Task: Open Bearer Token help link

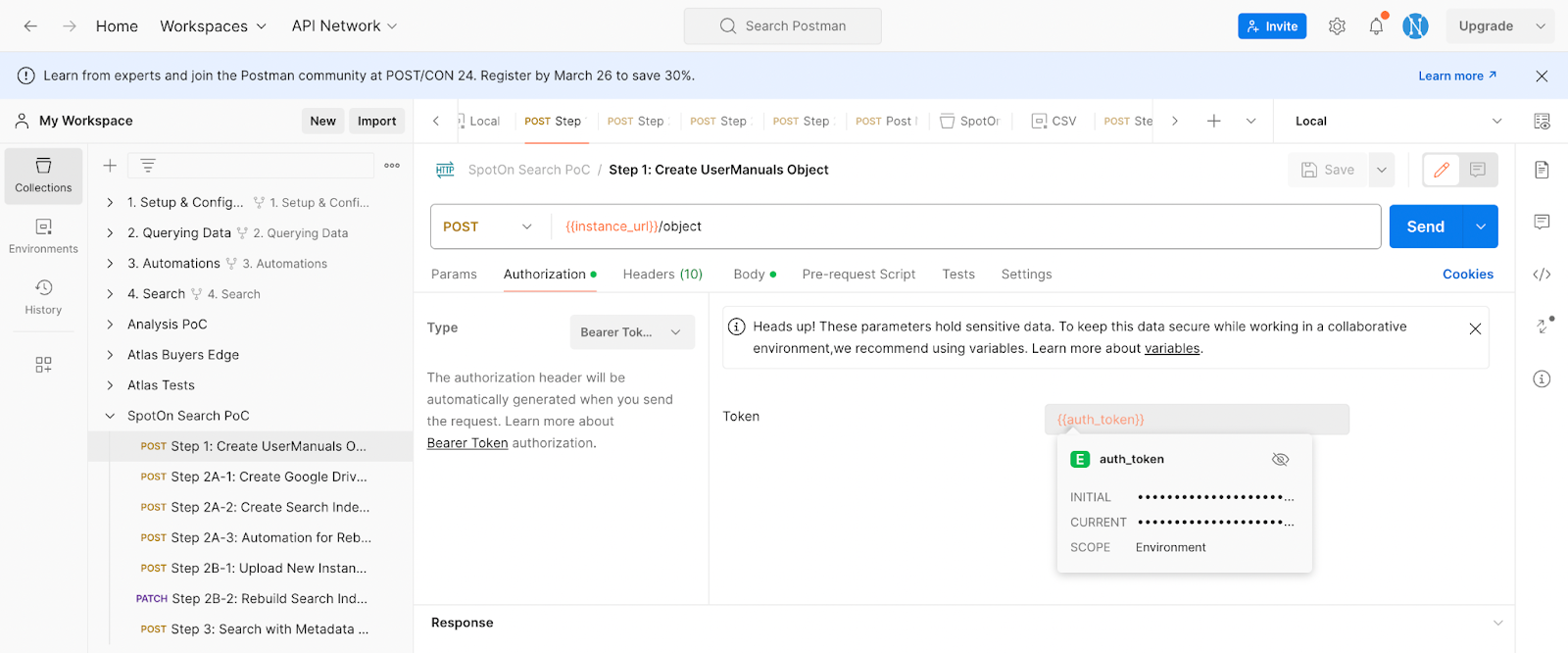Action: coord(467,443)
